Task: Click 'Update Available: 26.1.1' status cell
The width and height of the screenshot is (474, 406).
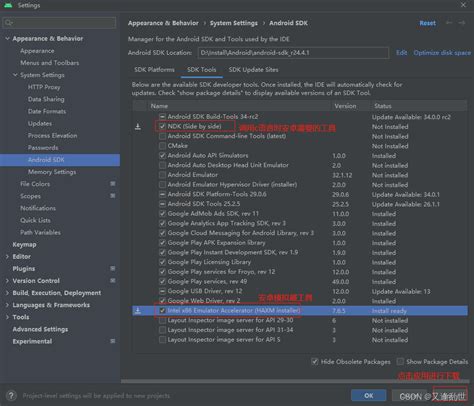Action: tap(406, 204)
